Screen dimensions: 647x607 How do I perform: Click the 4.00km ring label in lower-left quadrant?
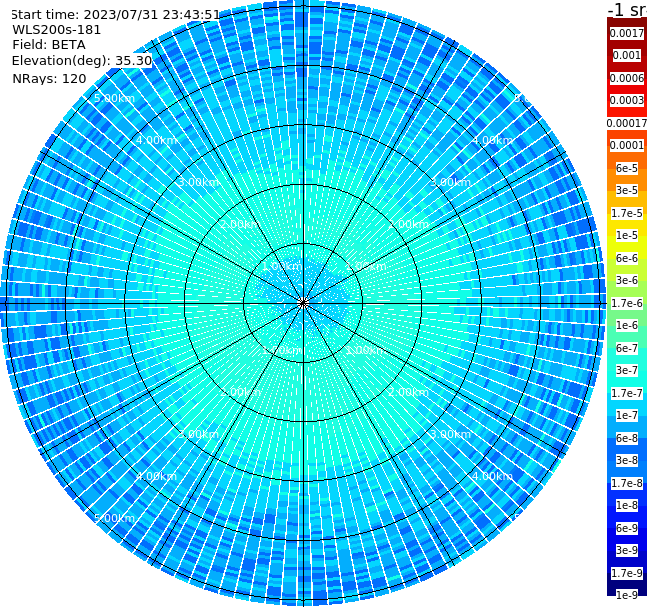coord(156,476)
